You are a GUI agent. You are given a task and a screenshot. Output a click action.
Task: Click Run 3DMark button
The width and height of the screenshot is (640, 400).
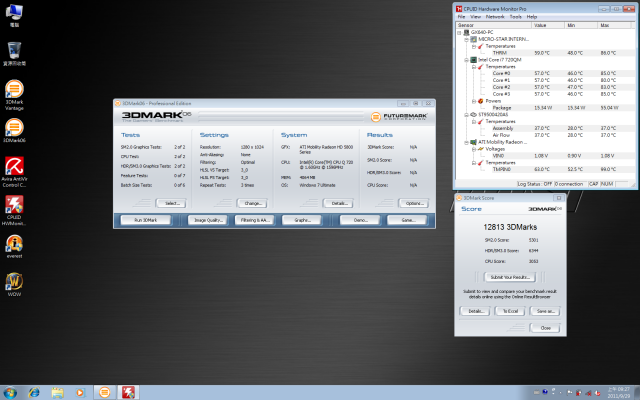click(x=146, y=220)
